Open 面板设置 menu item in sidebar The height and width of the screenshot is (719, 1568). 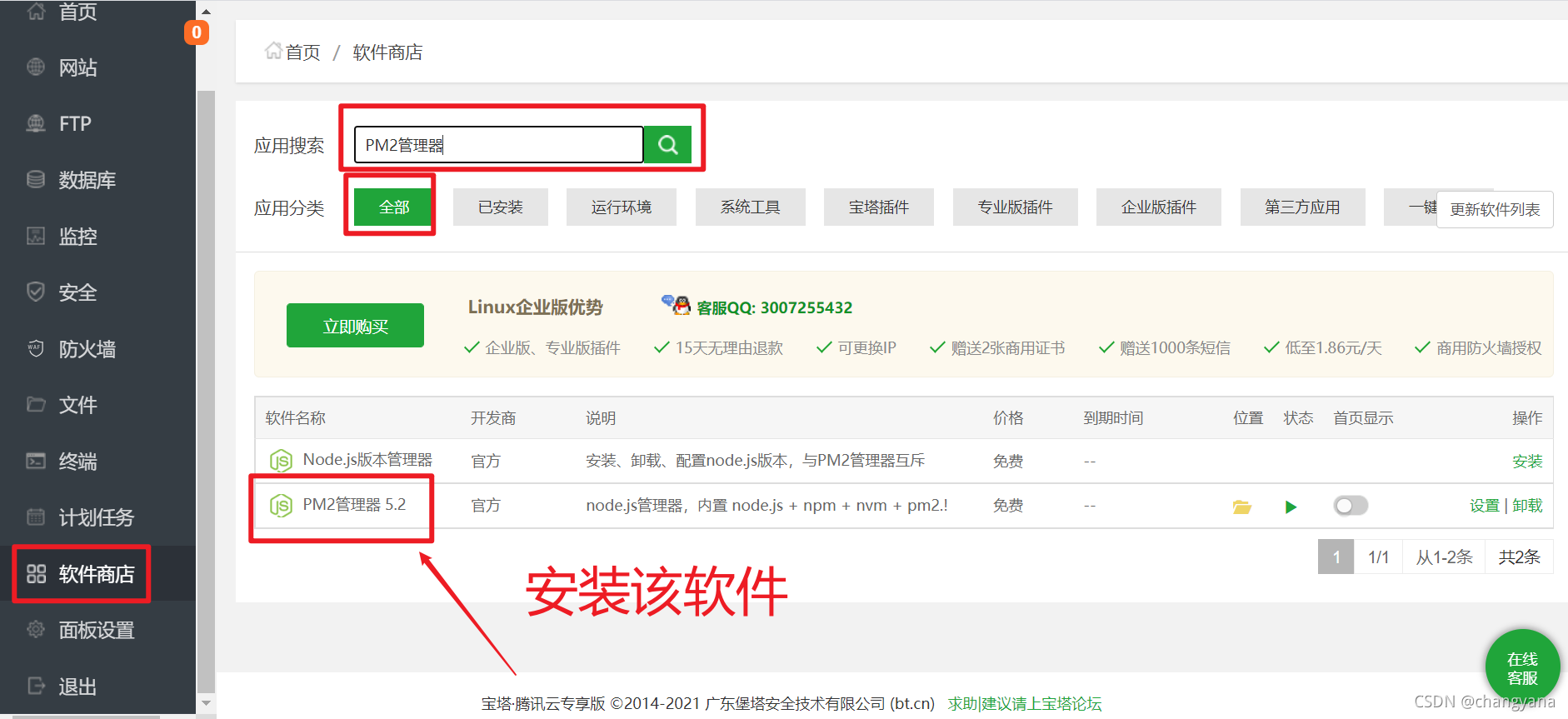97,629
